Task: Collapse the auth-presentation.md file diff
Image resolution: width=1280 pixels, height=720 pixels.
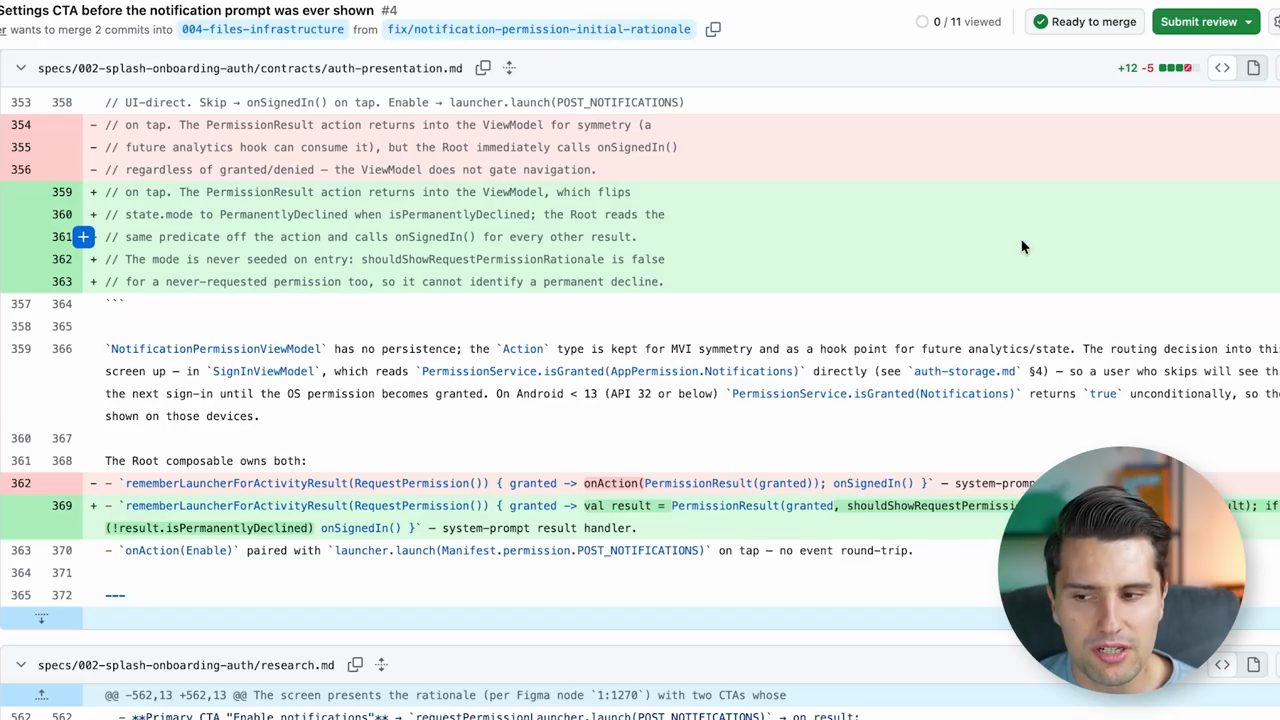Action: pos(21,68)
